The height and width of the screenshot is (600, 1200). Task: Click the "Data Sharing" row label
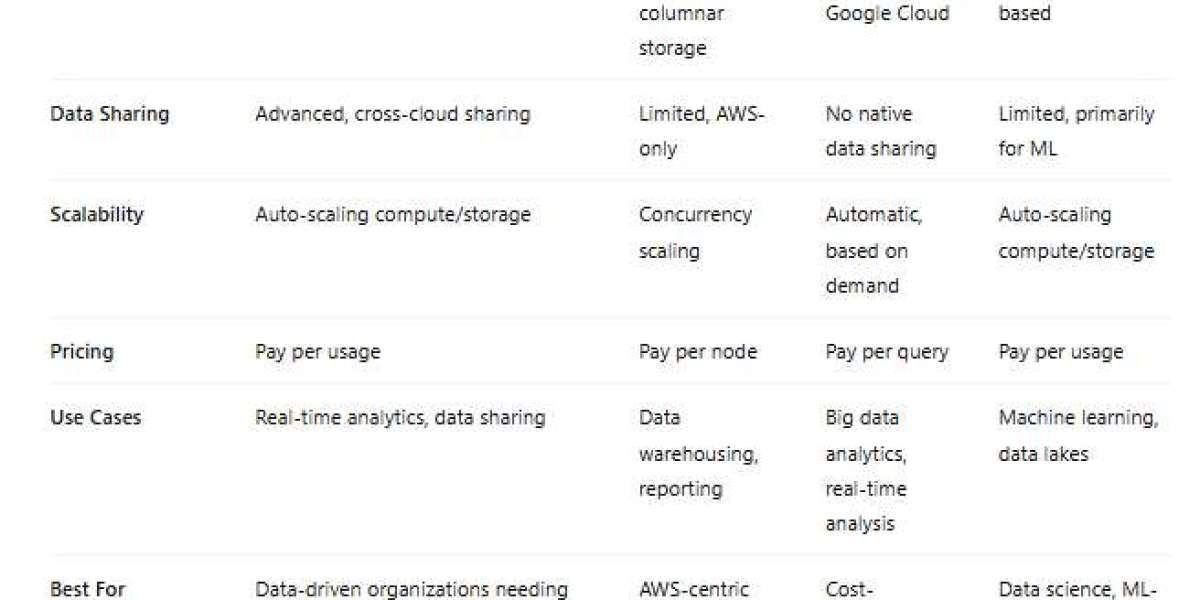[110, 114]
